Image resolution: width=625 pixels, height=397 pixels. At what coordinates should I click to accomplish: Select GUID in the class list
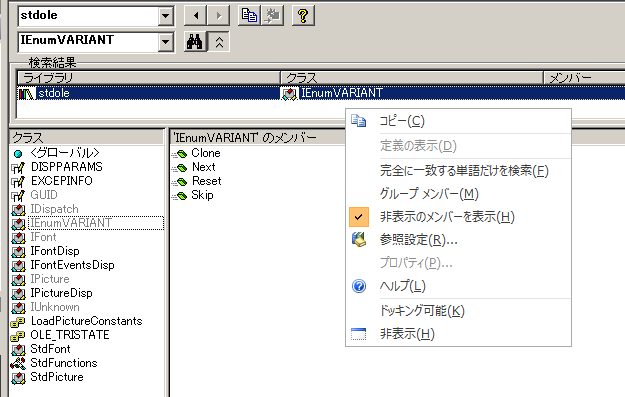[44, 195]
